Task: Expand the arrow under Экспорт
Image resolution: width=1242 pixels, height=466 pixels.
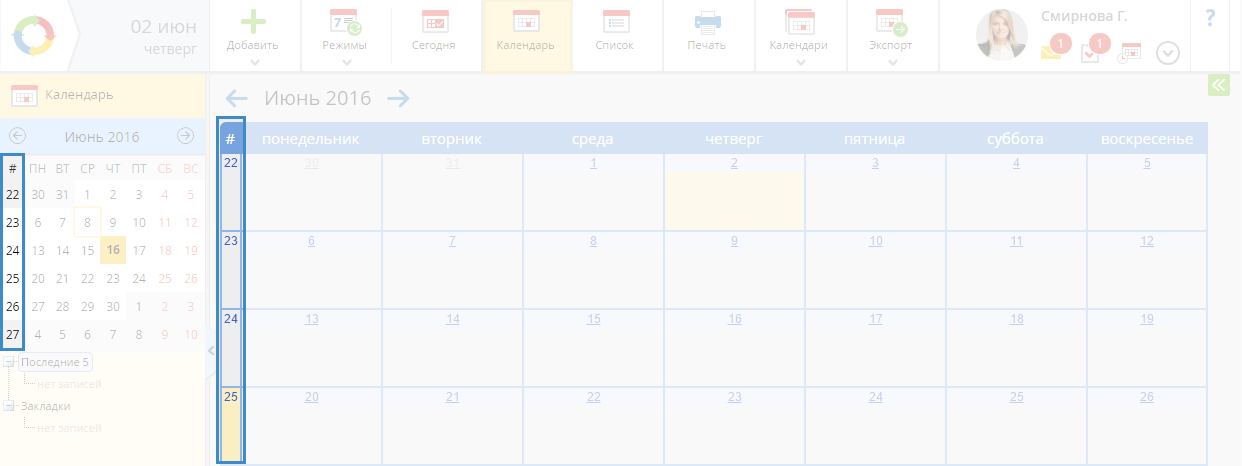Action: (x=891, y=62)
